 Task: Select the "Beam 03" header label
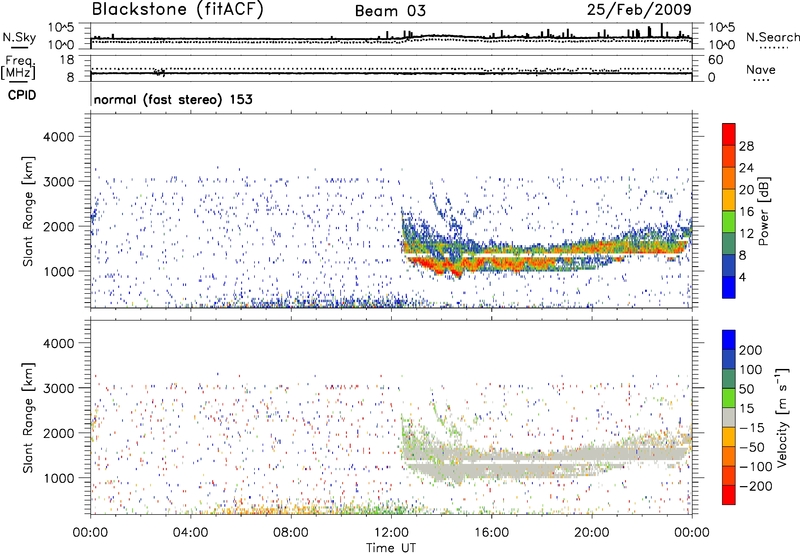coord(390,11)
